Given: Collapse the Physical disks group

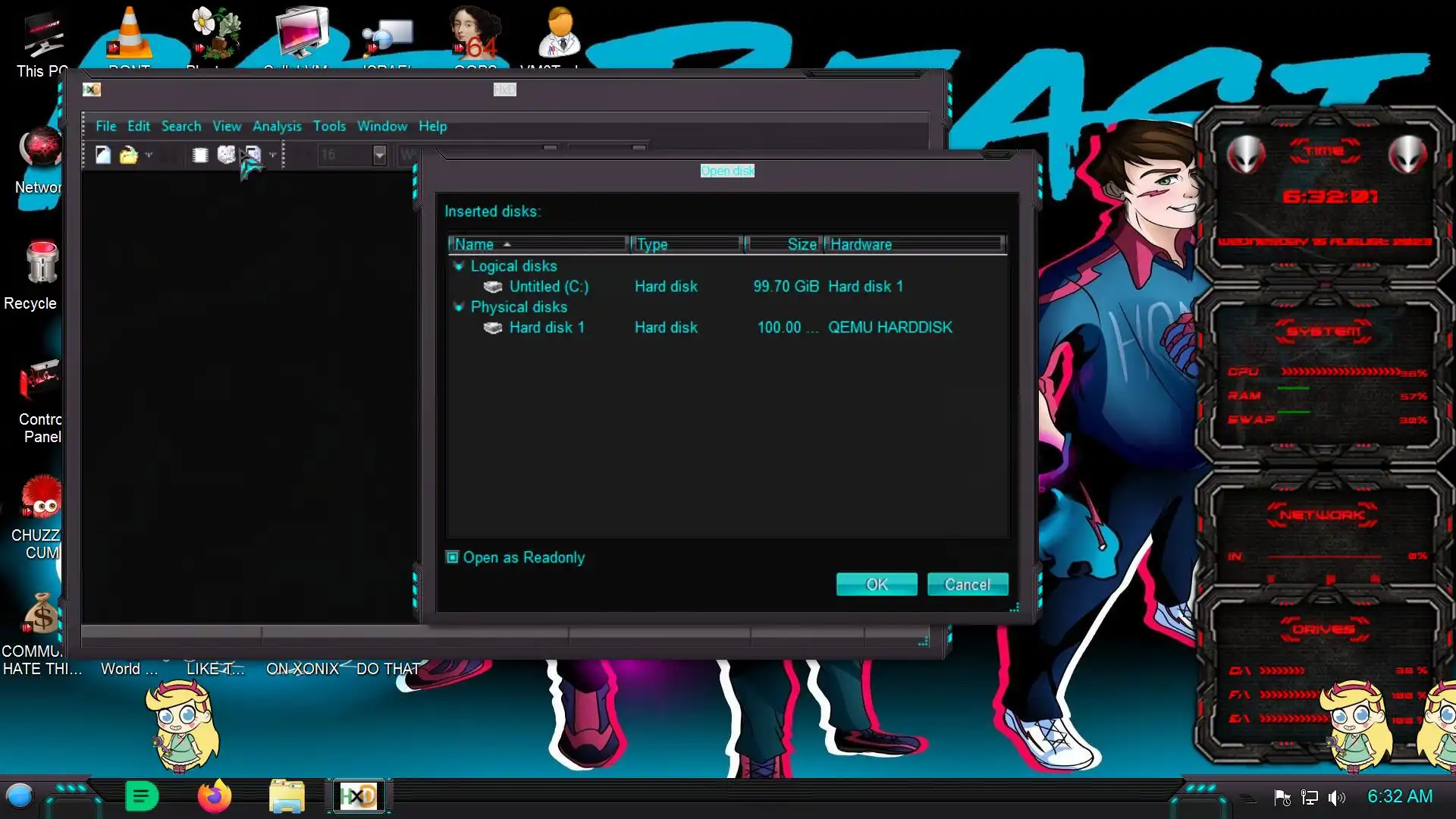Looking at the screenshot, I should click(x=458, y=307).
